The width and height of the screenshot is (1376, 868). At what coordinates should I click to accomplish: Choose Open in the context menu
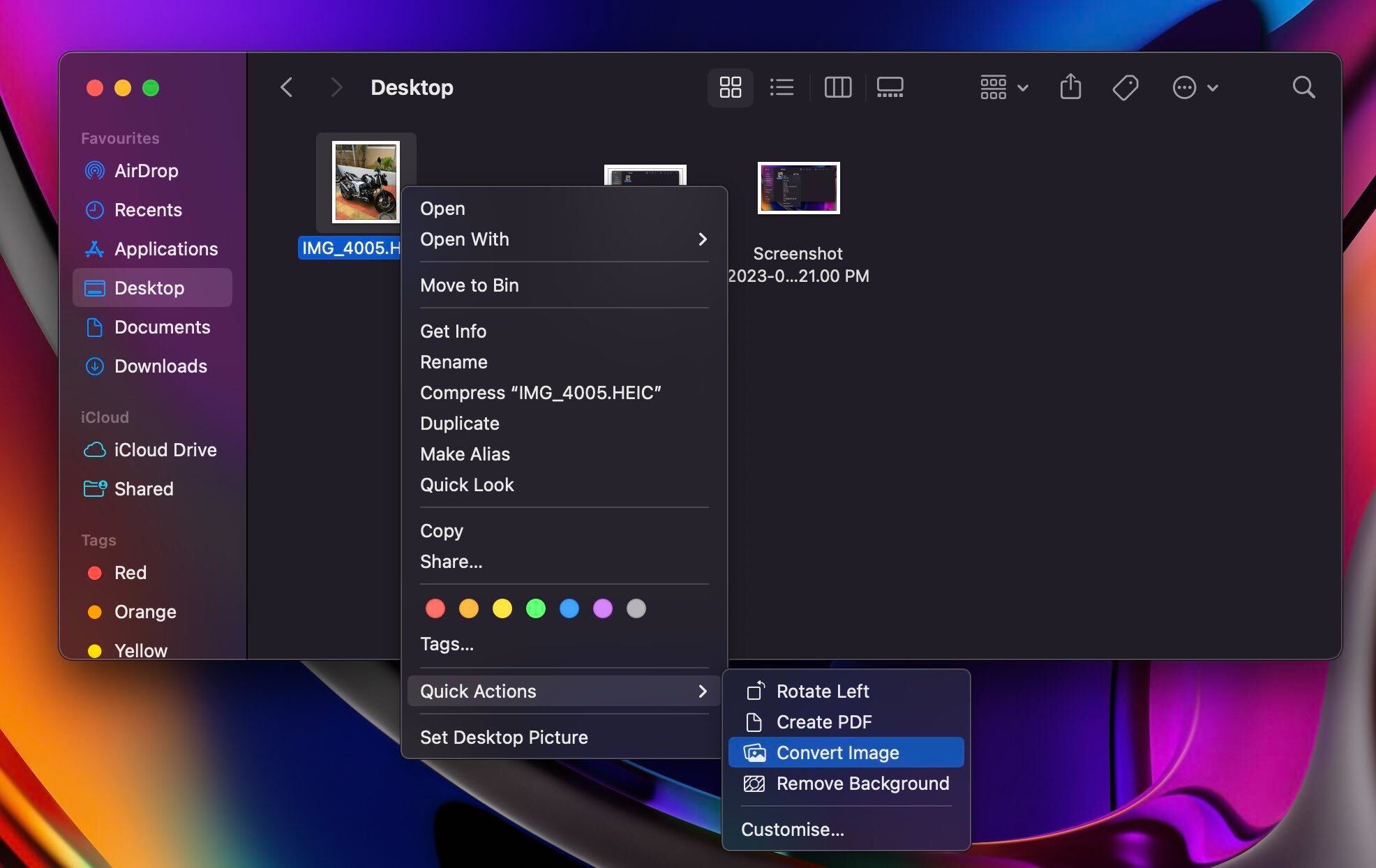coord(564,208)
